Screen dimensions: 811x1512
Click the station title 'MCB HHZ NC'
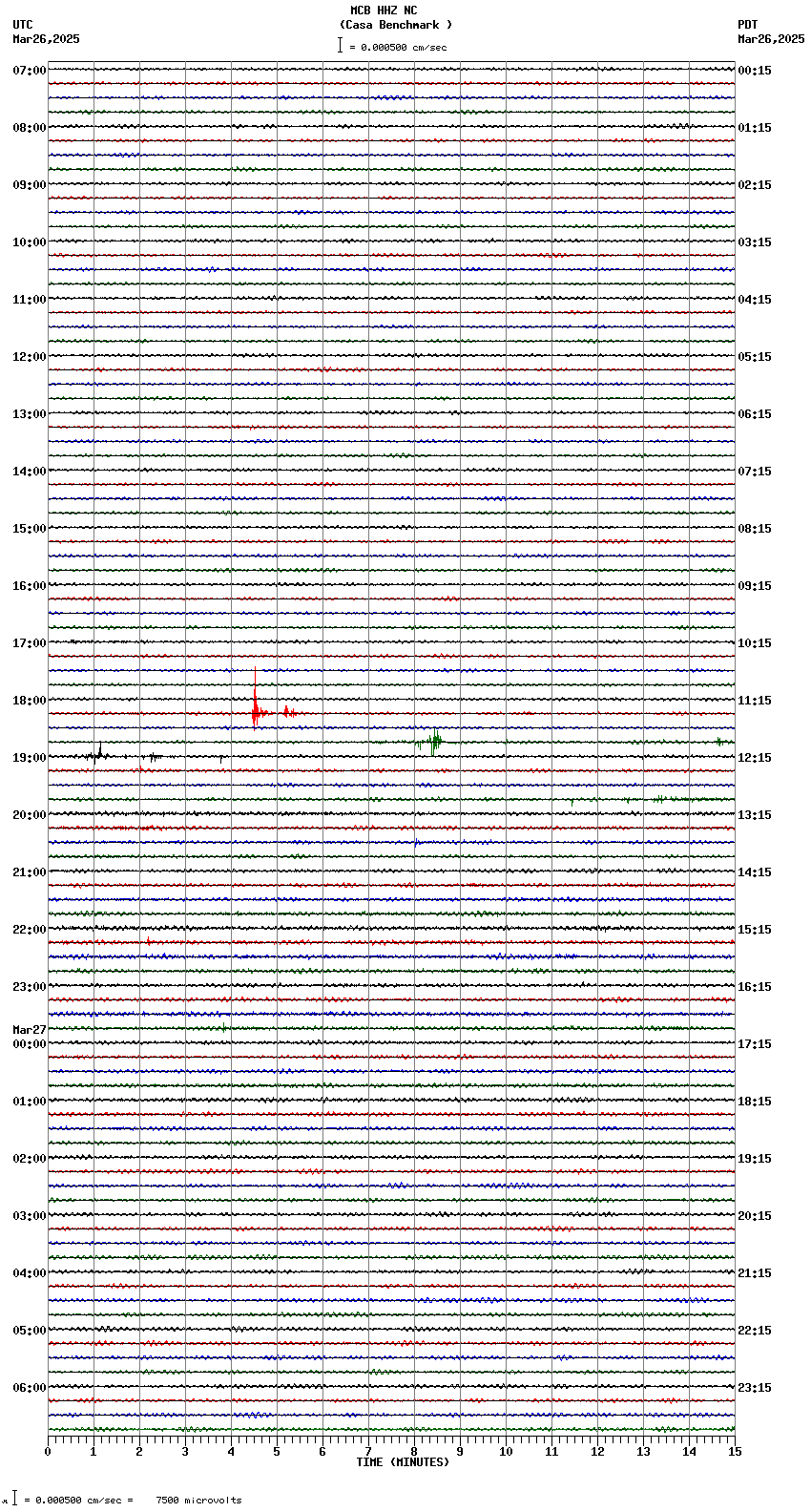[x=384, y=10]
